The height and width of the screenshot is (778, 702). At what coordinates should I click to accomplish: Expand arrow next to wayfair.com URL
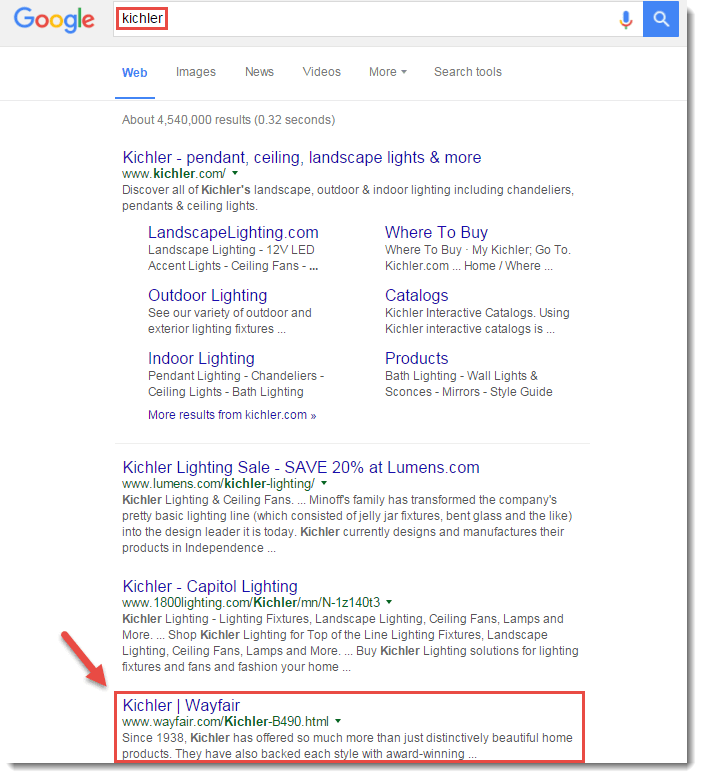338,721
